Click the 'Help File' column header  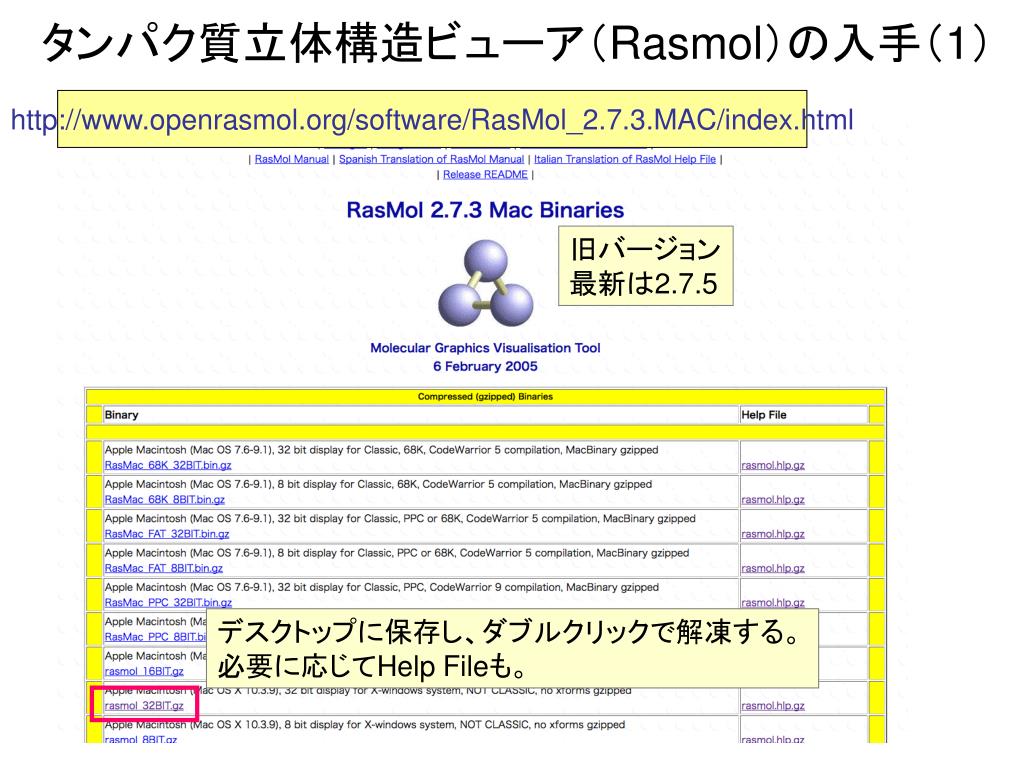tap(763, 415)
